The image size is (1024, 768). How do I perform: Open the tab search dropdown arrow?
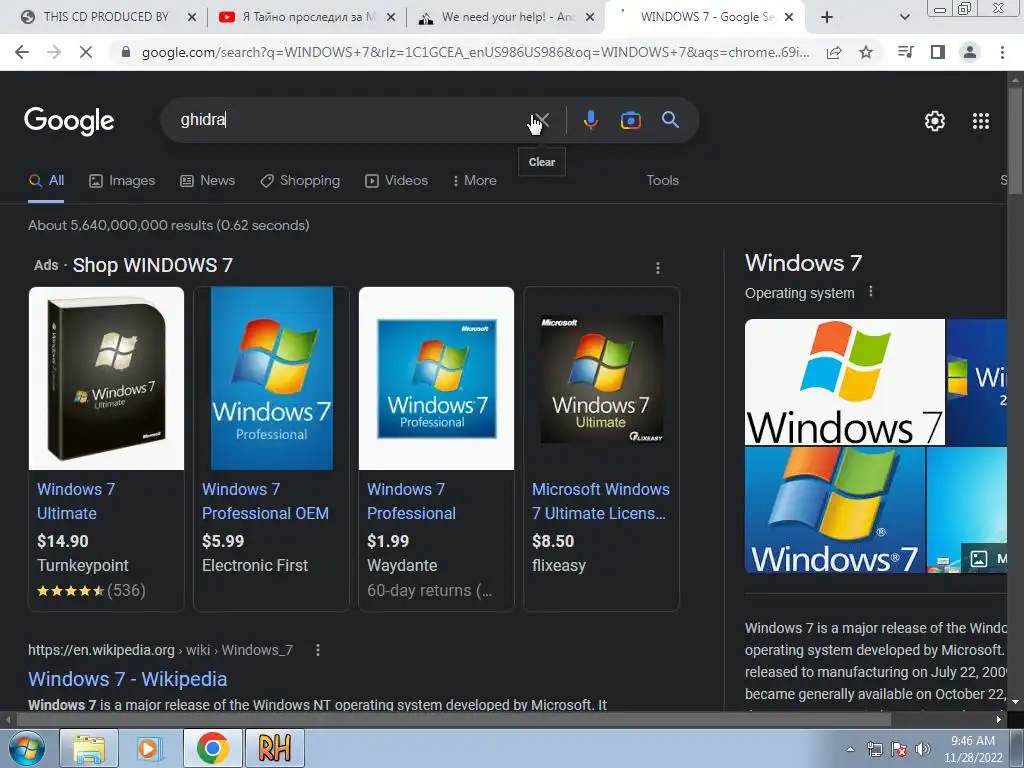tap(904, 17)
